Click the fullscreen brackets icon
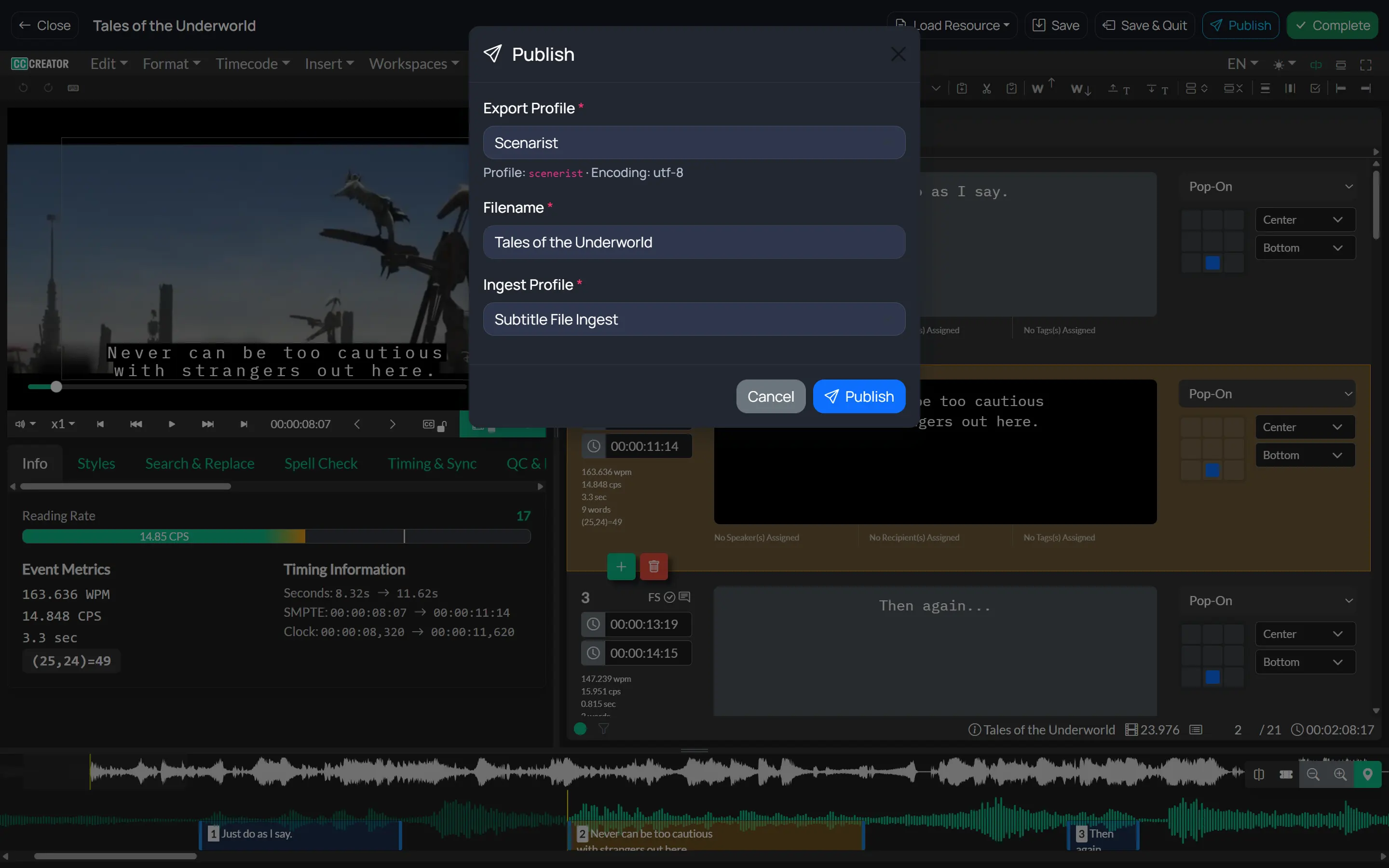Viewport: 1389px width, 868px height. point(1366,65)
